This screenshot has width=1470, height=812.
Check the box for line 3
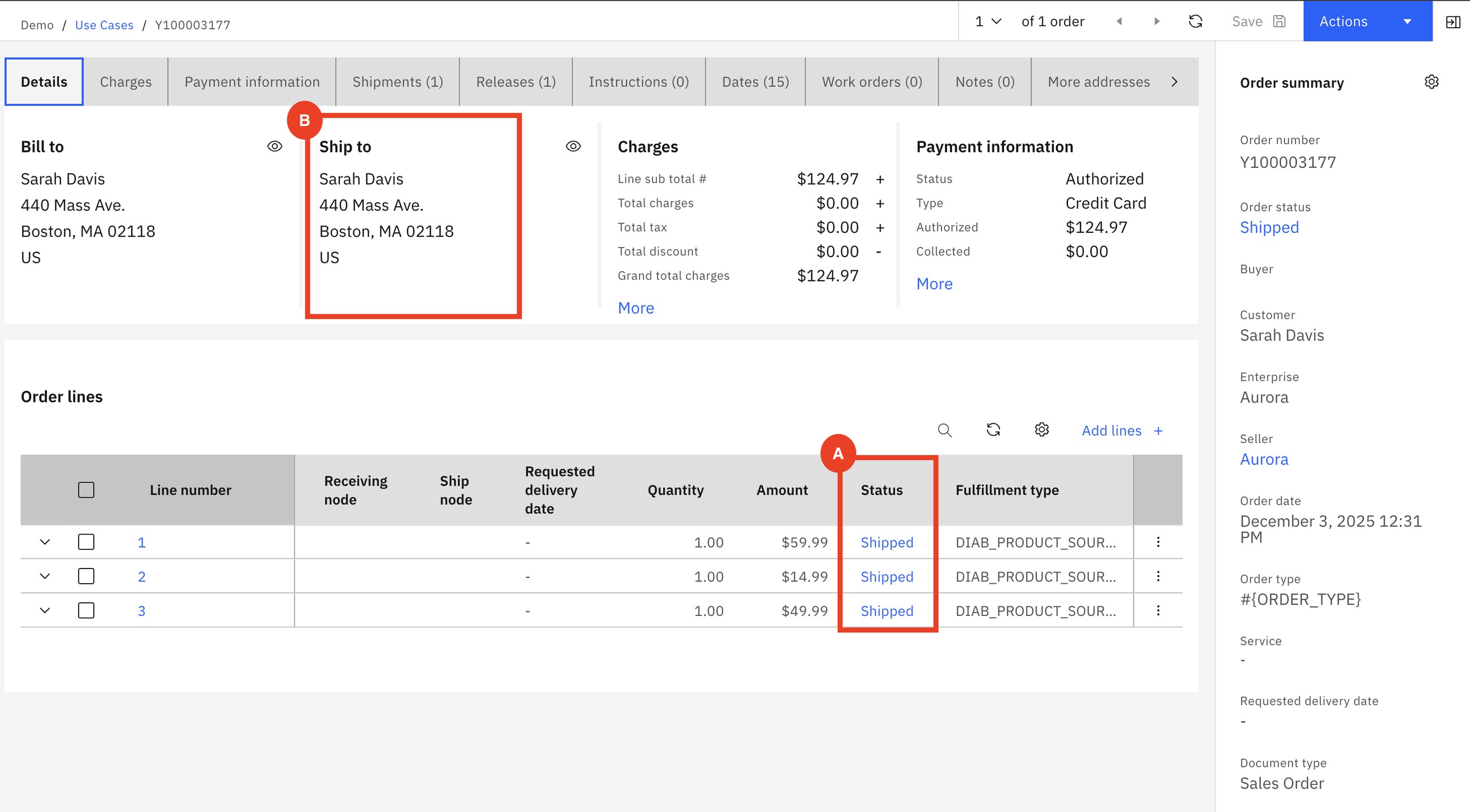(86, 610)
